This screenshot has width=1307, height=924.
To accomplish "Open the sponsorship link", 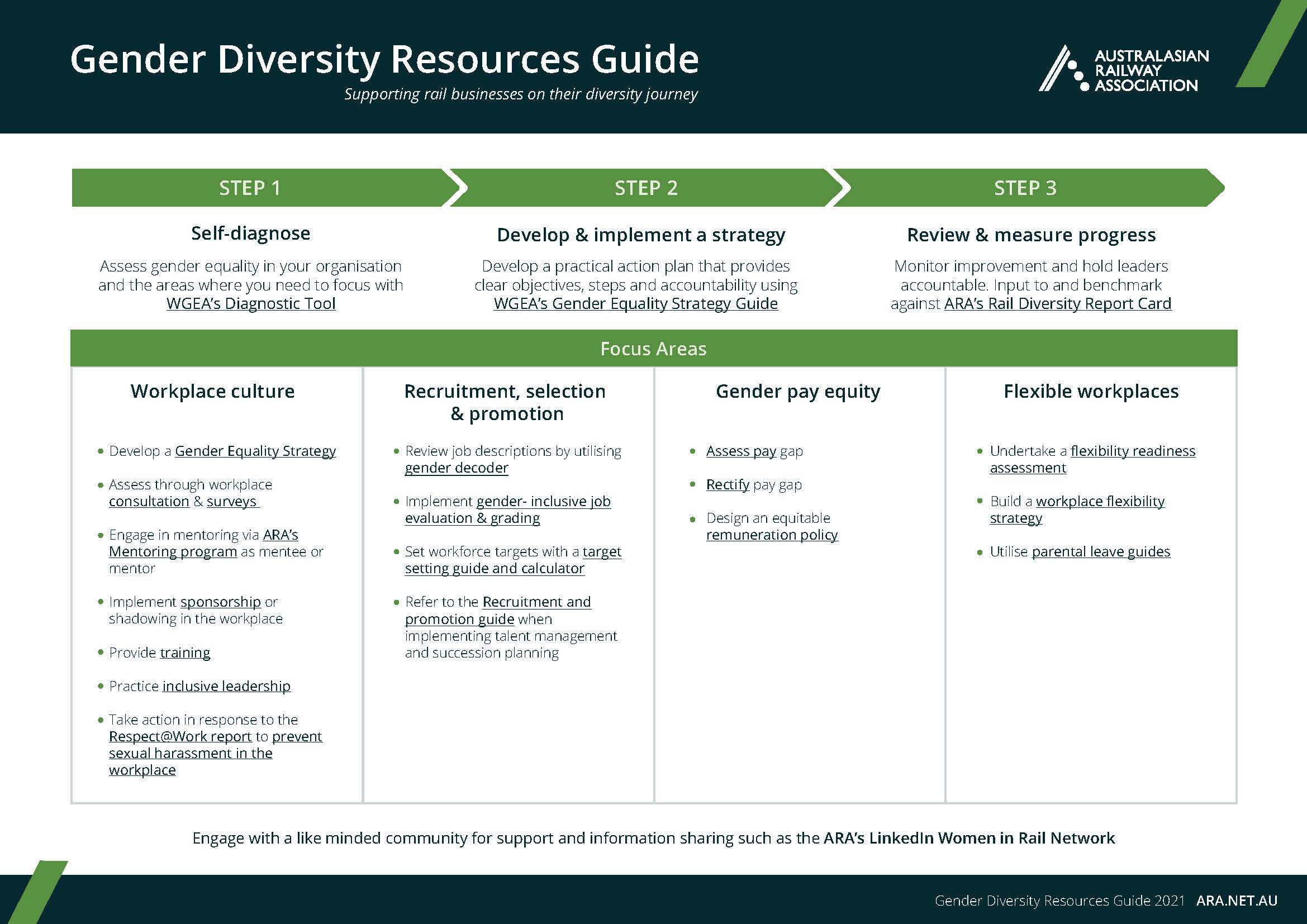I will point(220,602).
